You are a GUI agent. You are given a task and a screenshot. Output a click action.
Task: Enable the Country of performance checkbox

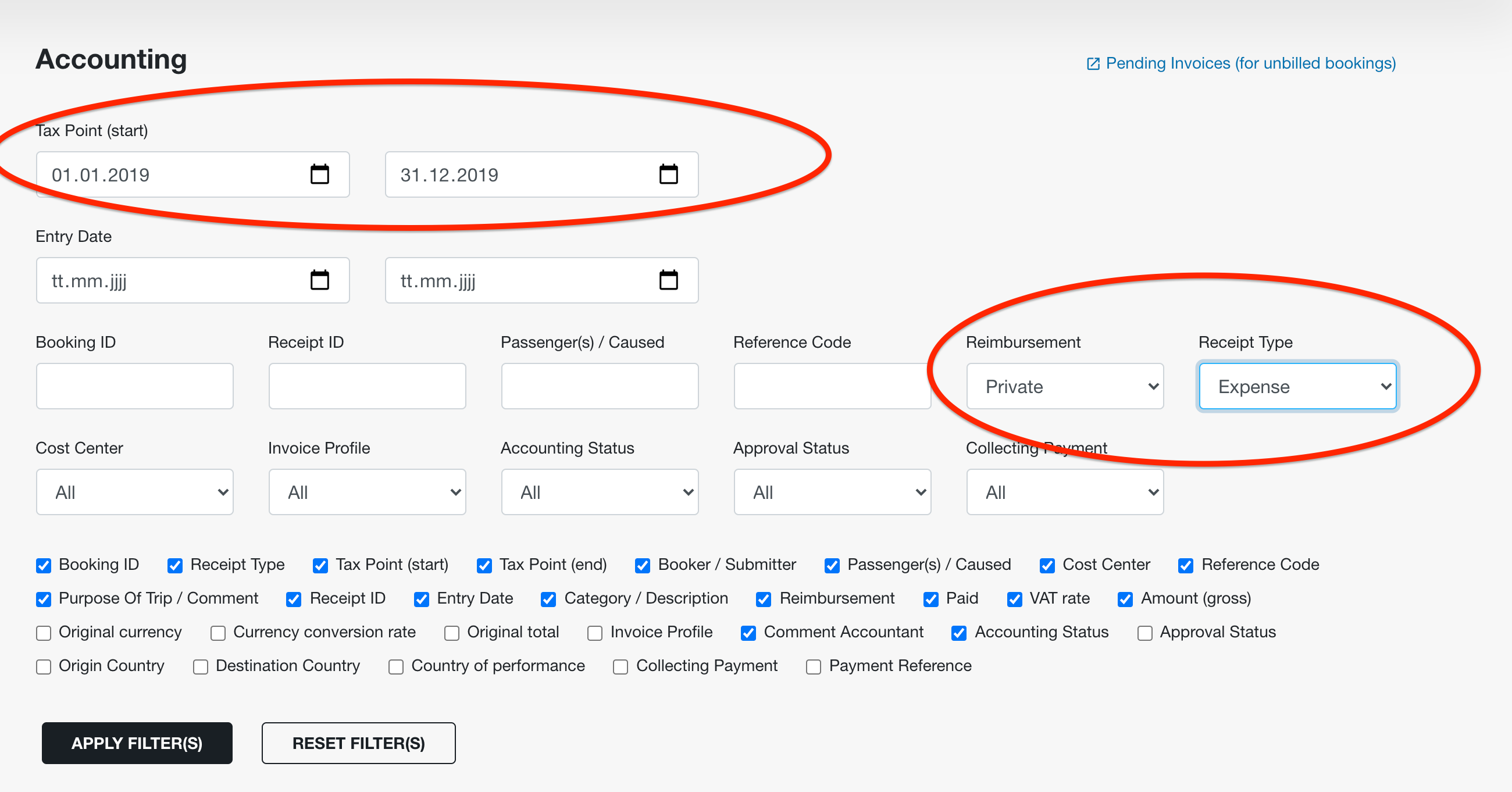click(x=396, y=667)
